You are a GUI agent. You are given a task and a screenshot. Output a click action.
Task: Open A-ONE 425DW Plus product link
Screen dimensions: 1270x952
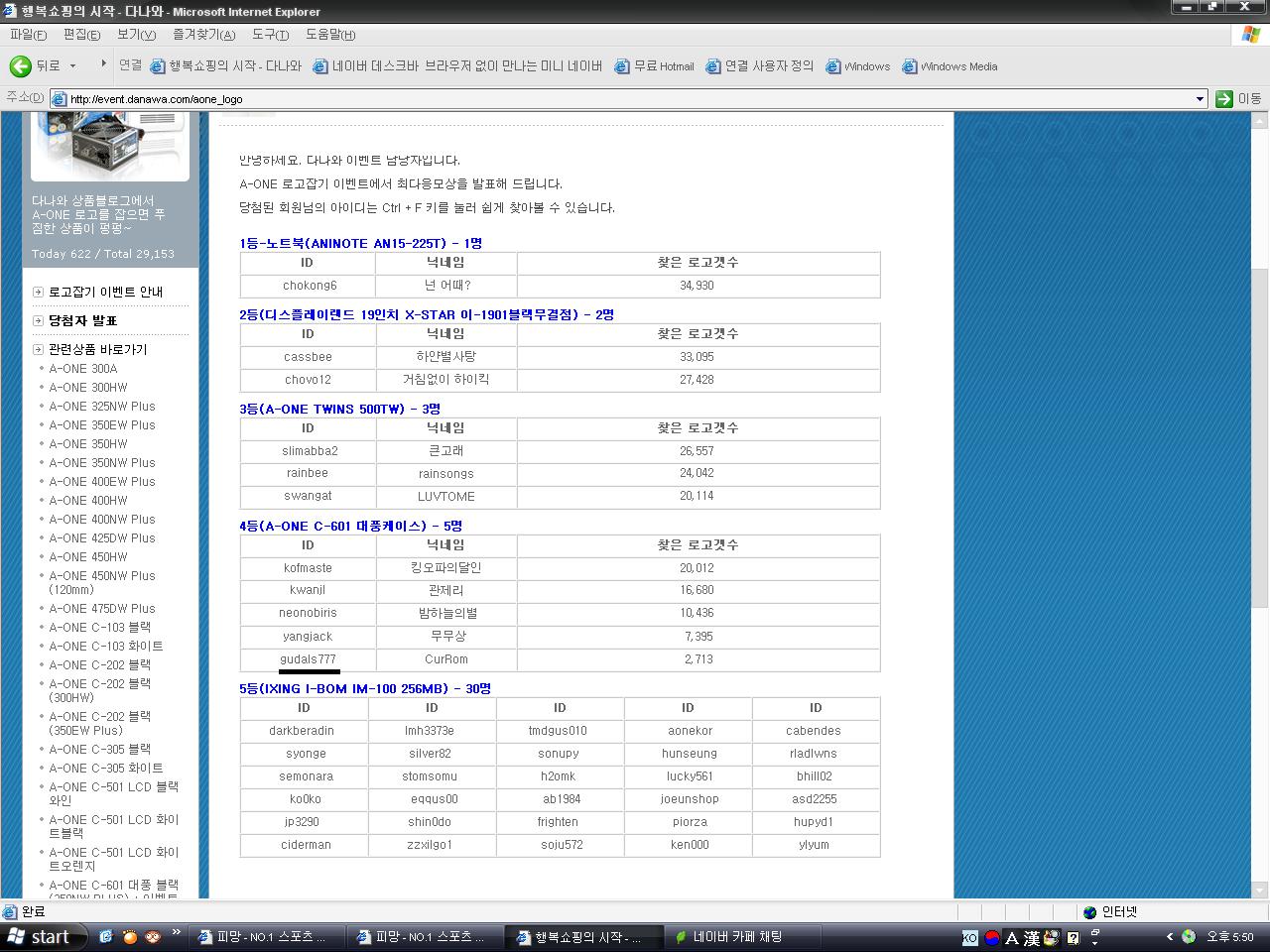tap(102, 537)
